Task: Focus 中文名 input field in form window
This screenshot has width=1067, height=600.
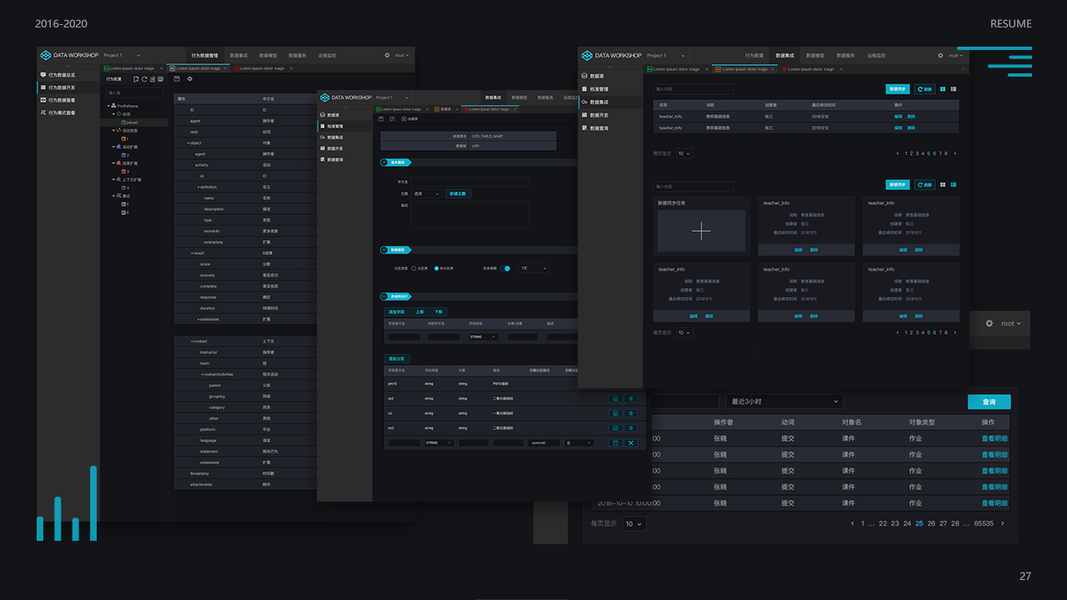Action: coord(470,182)
